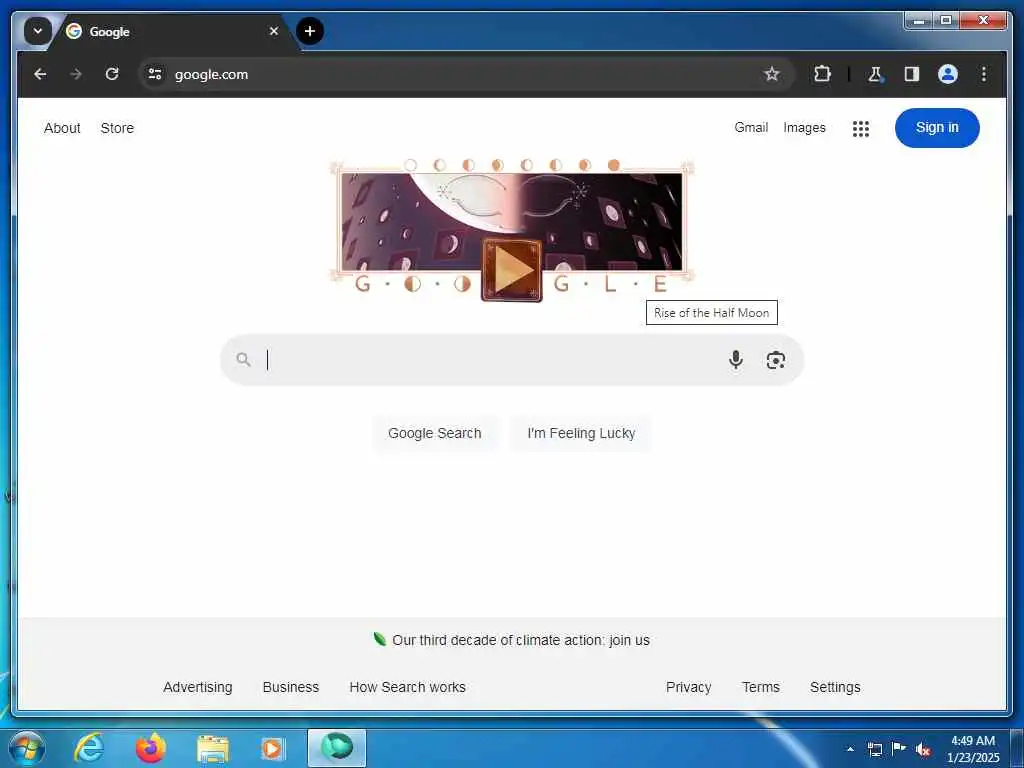Click the active browser taskbar button
Image resolution: width=1024 pixels, height=768 pixels.
tap(337, 748)
